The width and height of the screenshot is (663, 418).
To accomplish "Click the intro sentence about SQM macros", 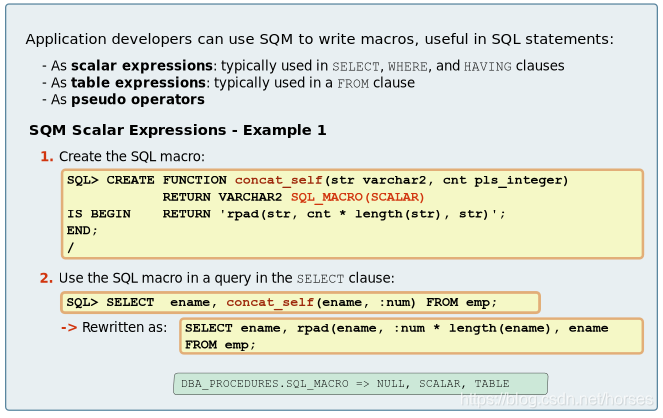I will (319, 39).
